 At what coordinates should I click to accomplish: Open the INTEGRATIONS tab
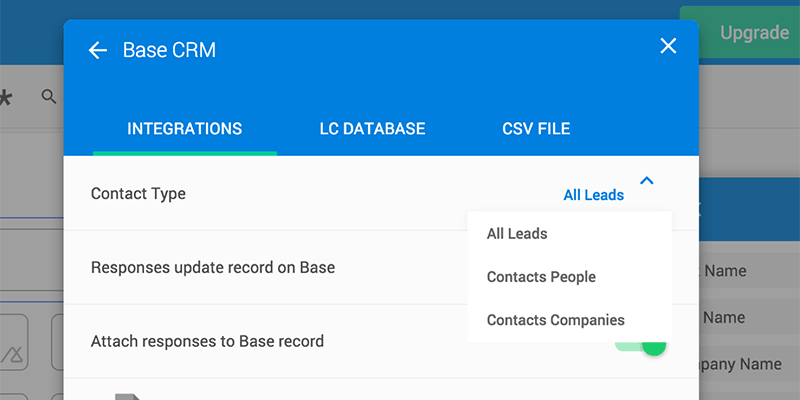click(185, 129)
